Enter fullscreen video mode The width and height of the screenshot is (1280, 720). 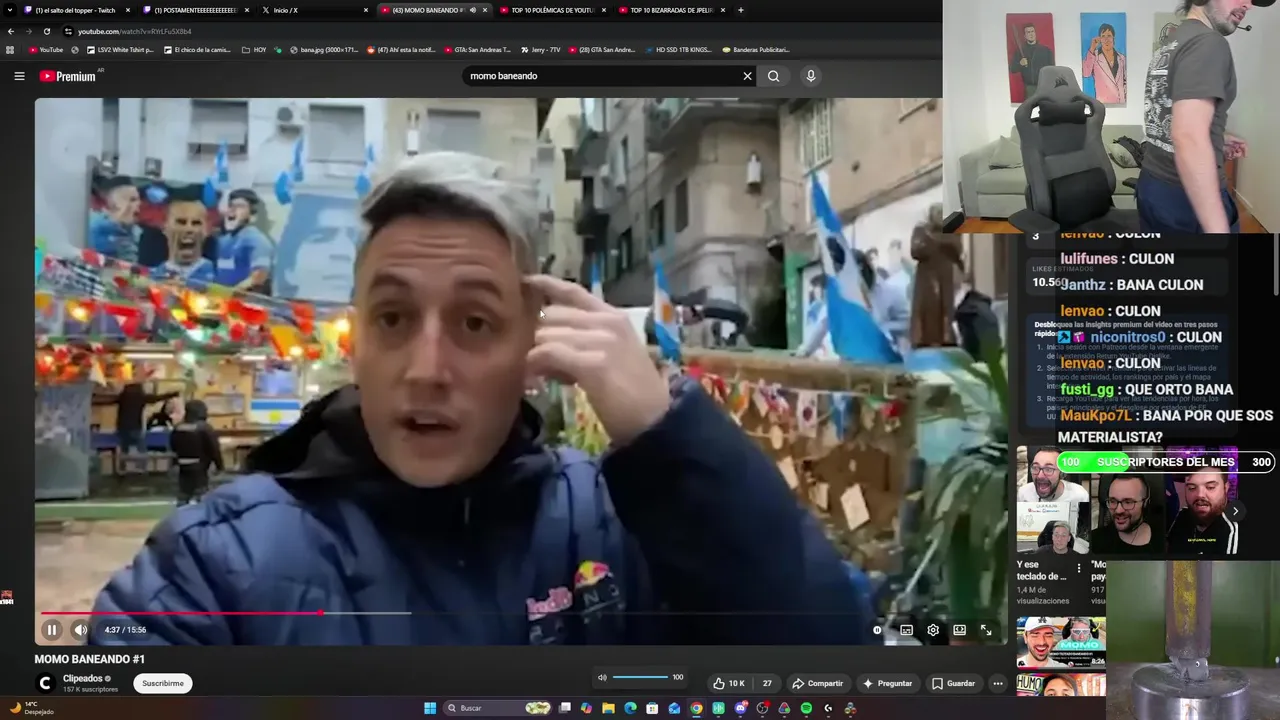point(986,630)
